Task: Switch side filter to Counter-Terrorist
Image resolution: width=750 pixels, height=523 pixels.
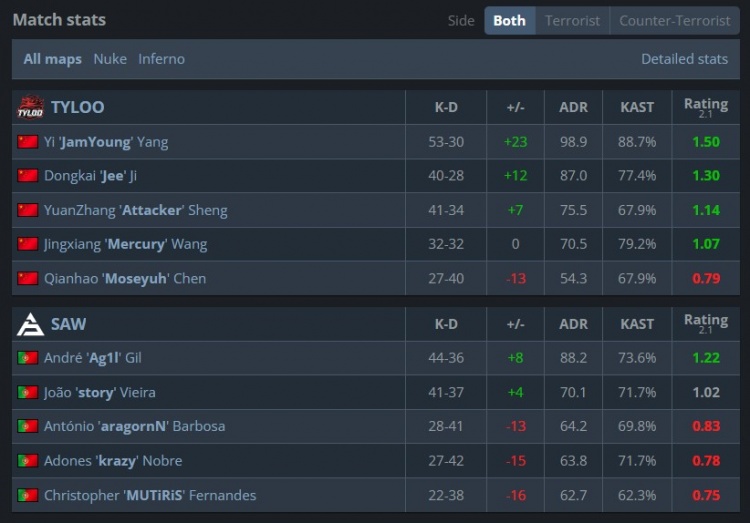Action: point(675,20)
